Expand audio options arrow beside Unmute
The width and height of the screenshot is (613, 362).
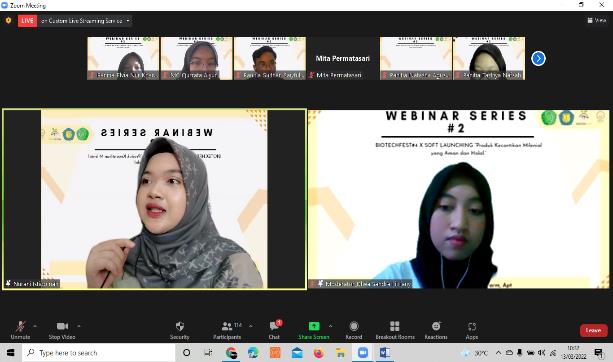pos(35,326)
